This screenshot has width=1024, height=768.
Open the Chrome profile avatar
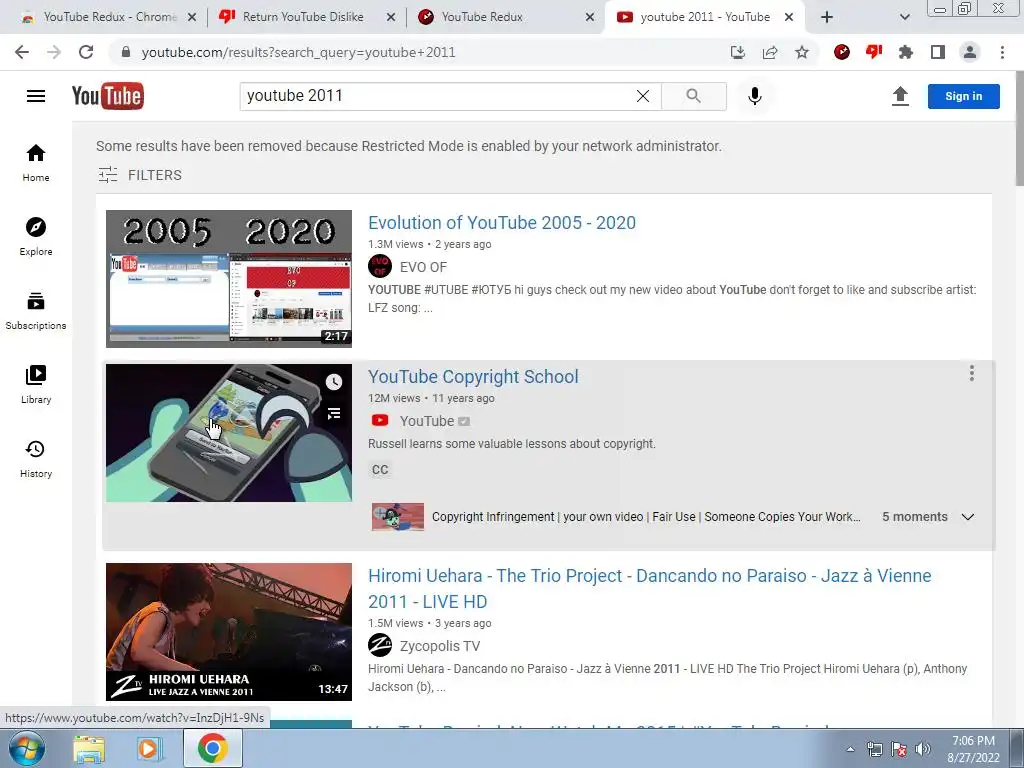(970, 52)
